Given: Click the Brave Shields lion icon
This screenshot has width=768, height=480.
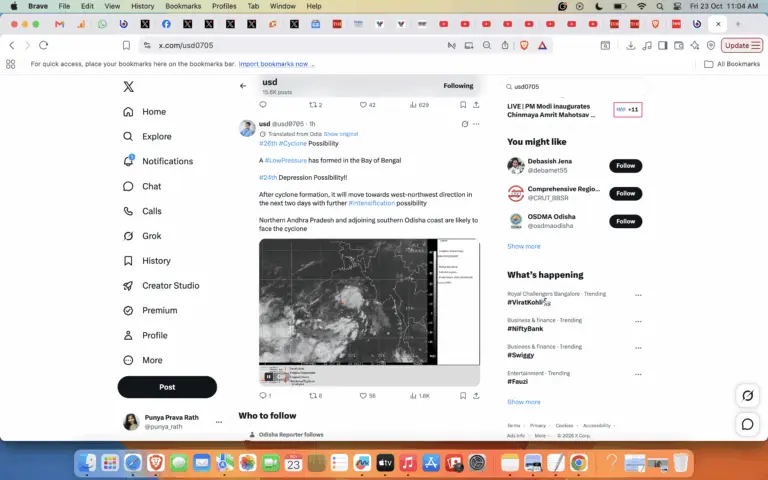Looking at the screenshot, I should coord(524,46).
